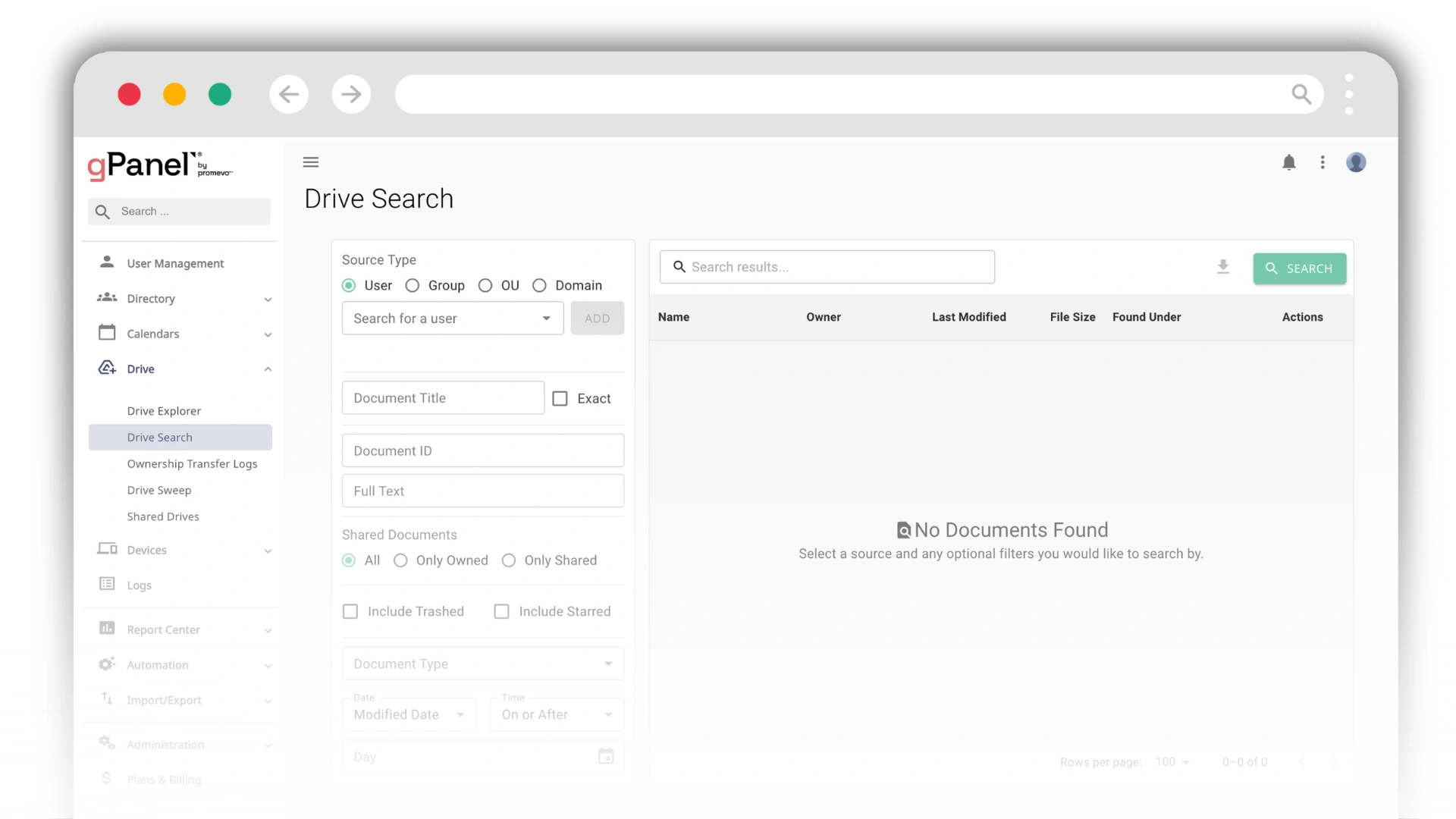Click the Document ID input field
Viewport: 1456px width, 819px height.
(482, 450)
